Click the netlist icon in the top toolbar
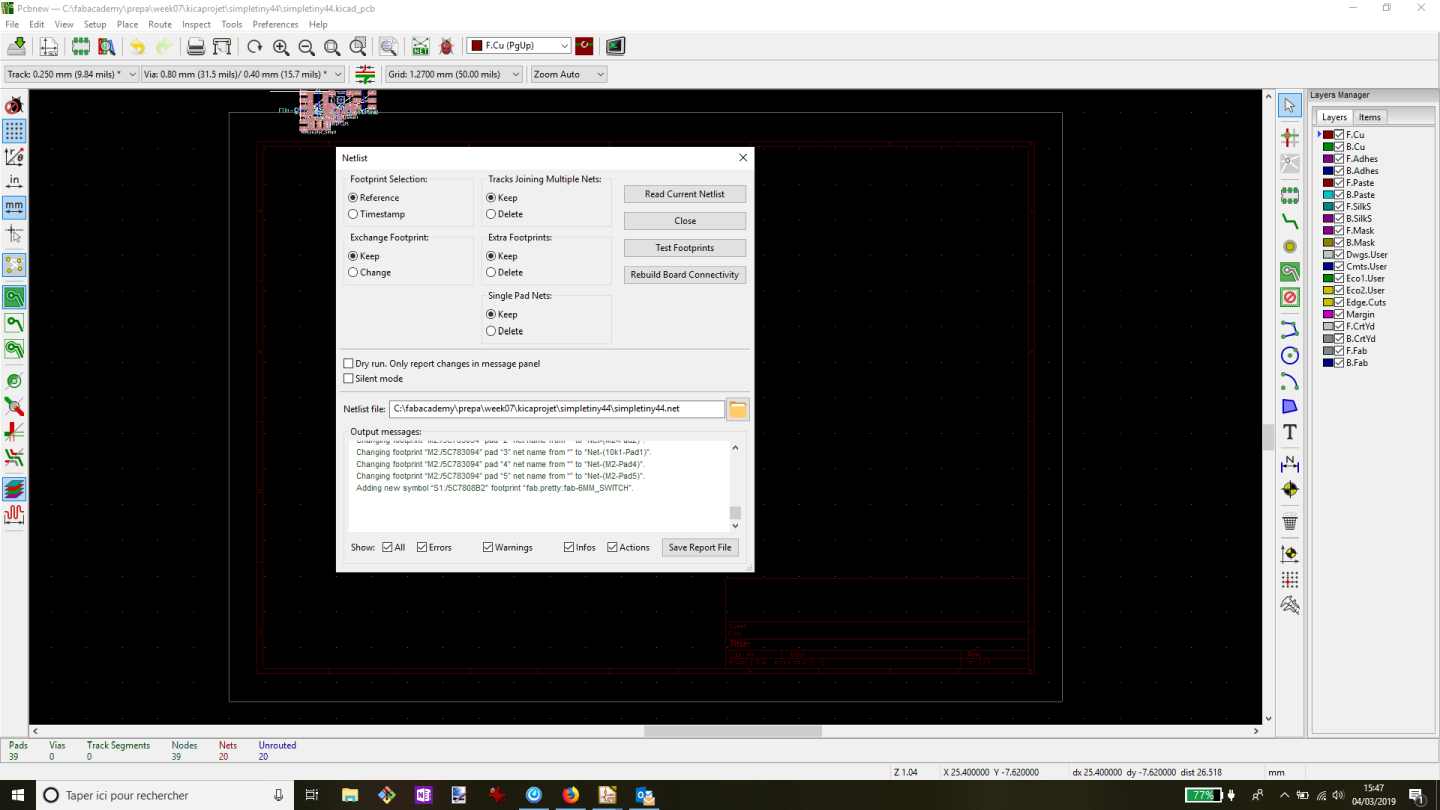1440x810 pixels. (420, 46)
